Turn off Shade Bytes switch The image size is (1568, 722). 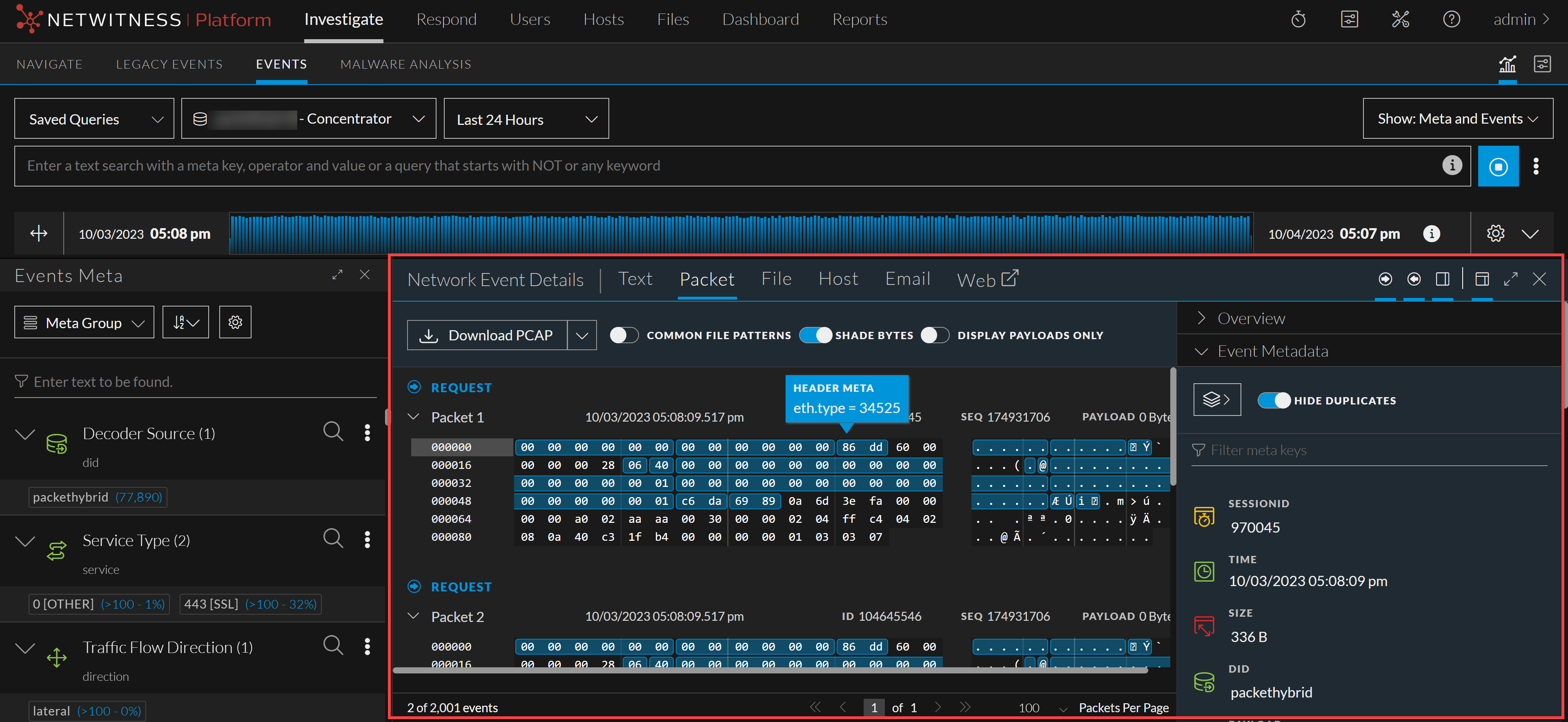[x=816, y=335]
